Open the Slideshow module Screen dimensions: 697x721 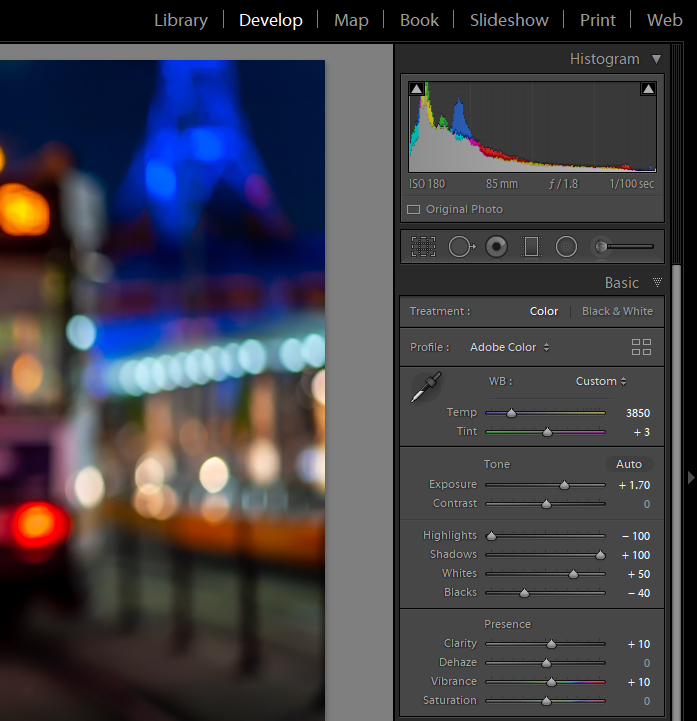tap(509, 20)
